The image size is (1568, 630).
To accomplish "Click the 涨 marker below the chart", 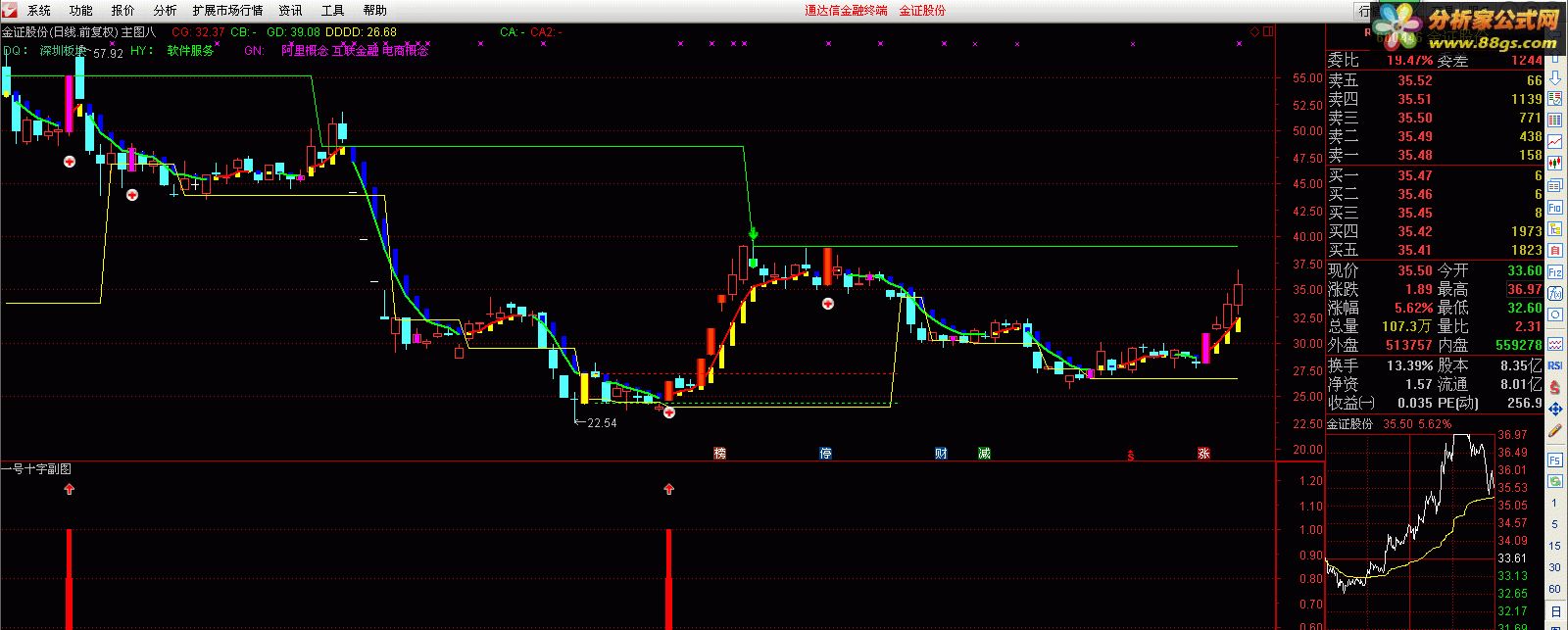I will pos(1202,453).
